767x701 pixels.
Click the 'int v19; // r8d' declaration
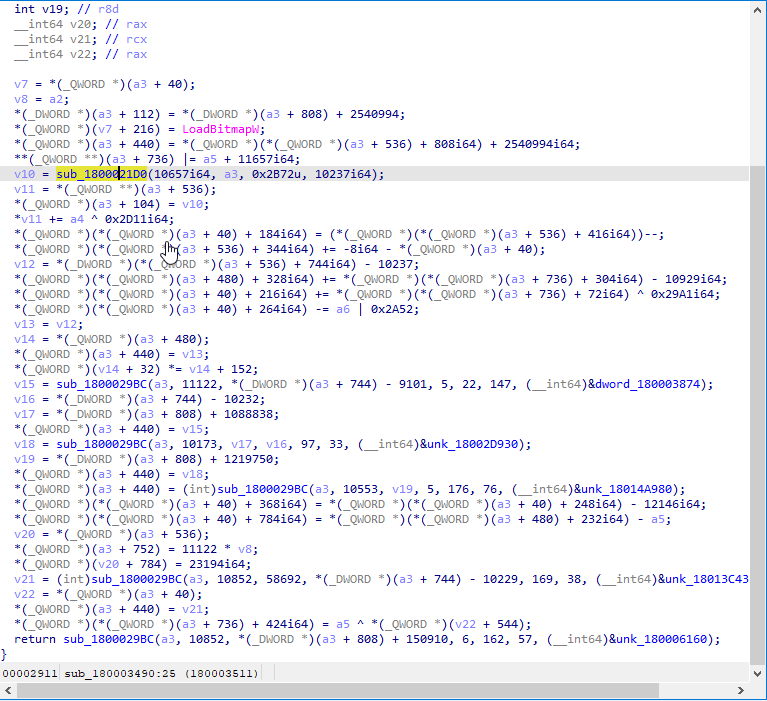(67, 9)
